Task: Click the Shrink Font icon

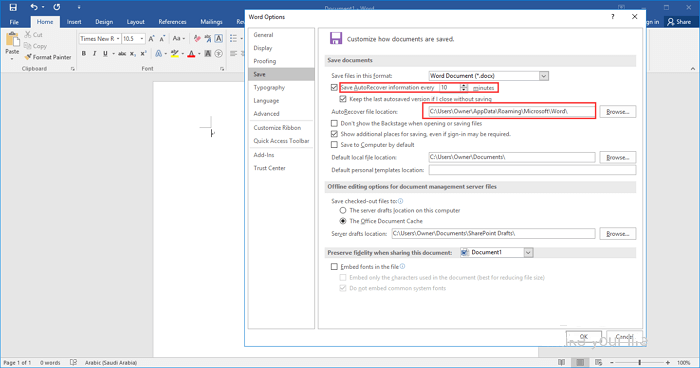Action: pos(162,39)
